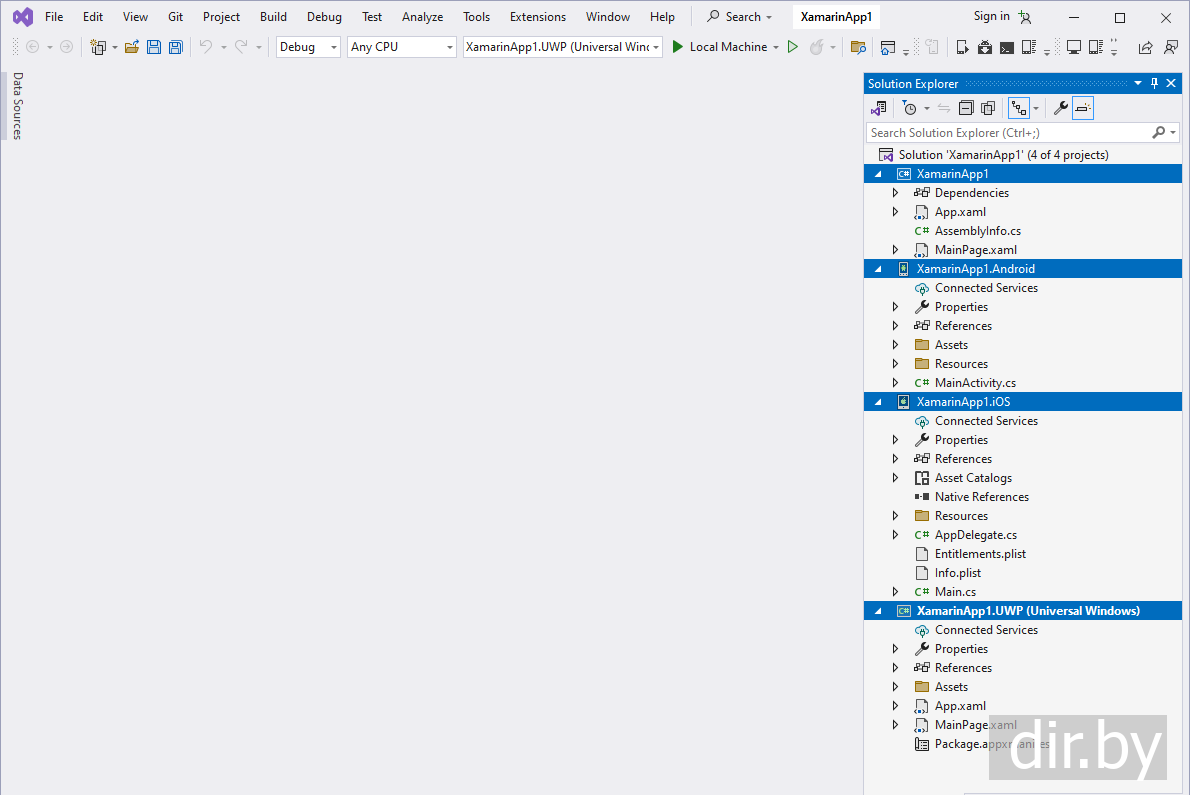Select Main.cs in the iOS project
The image size is (1190, 795).
[955, 592]
